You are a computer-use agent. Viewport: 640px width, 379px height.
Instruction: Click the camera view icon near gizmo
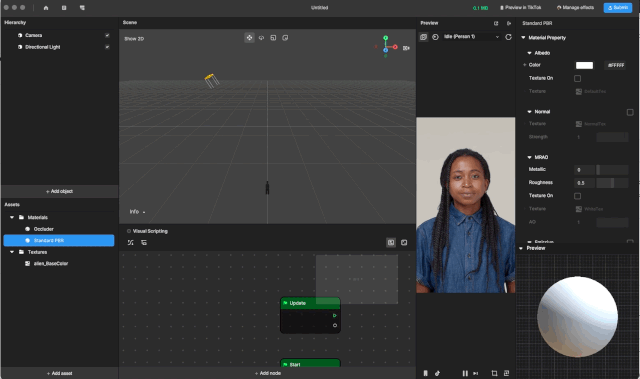click(406, 48)
